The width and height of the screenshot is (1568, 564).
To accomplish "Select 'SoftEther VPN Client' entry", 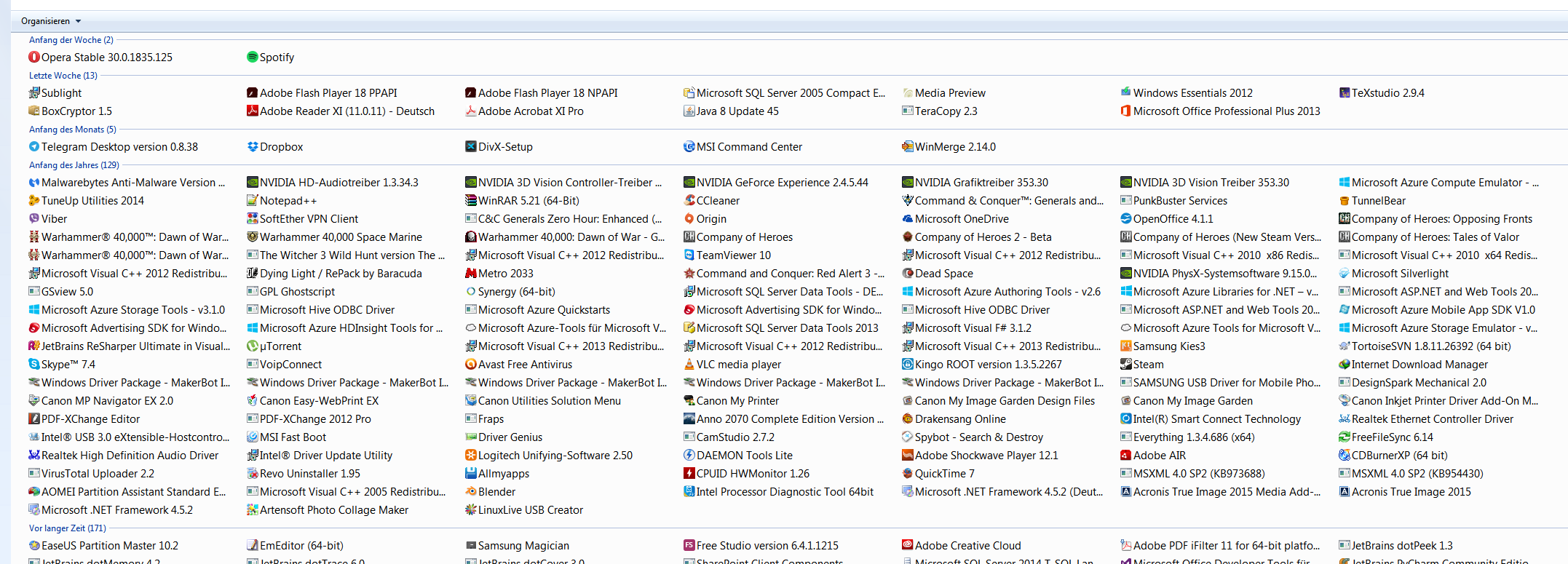I will [303, 218].
